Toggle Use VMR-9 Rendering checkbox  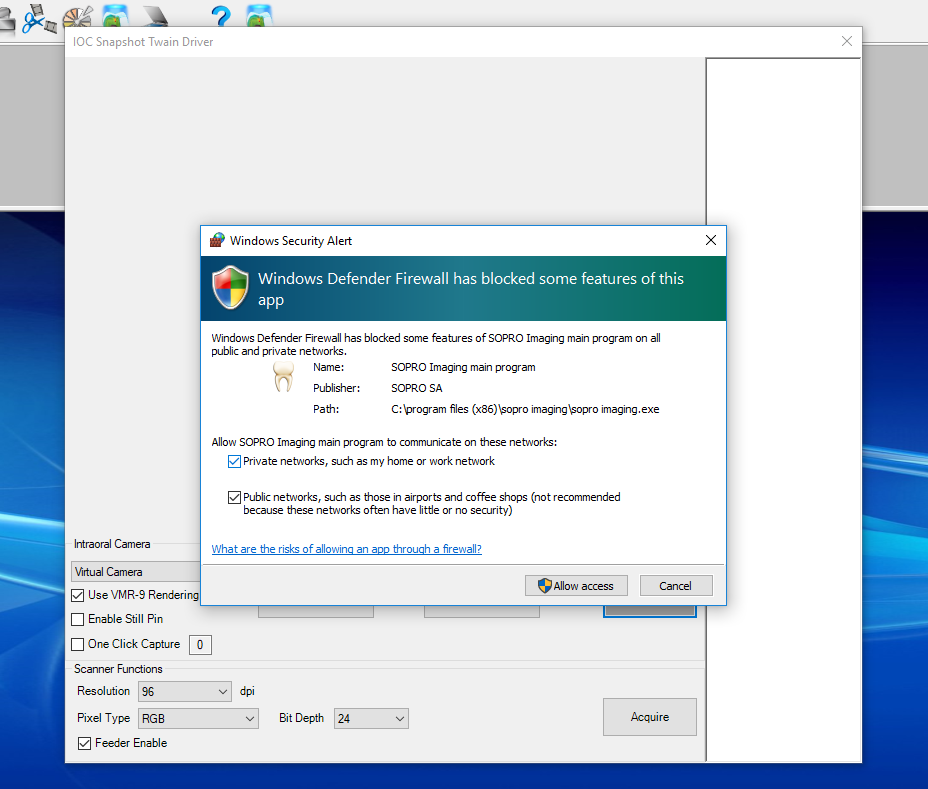[78, 595]
